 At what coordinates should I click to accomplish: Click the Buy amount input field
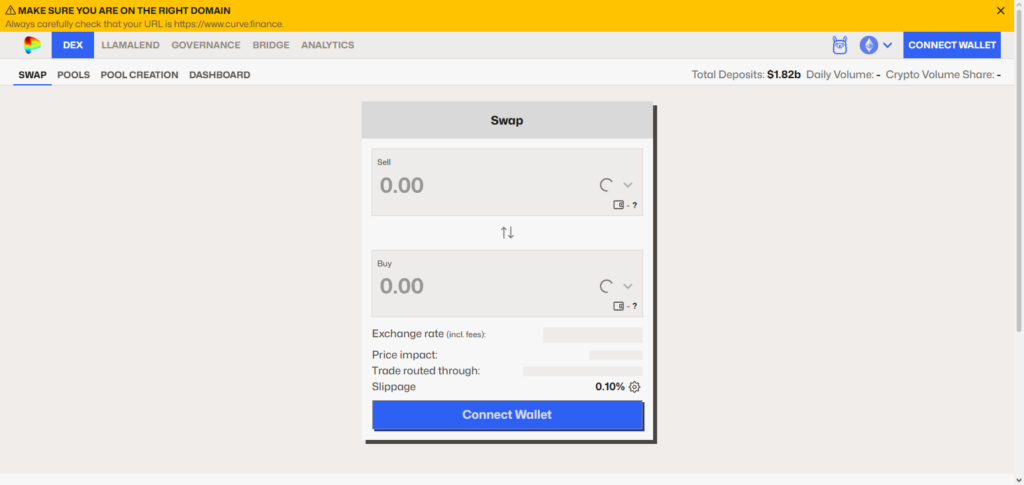[x=483, y=286]
